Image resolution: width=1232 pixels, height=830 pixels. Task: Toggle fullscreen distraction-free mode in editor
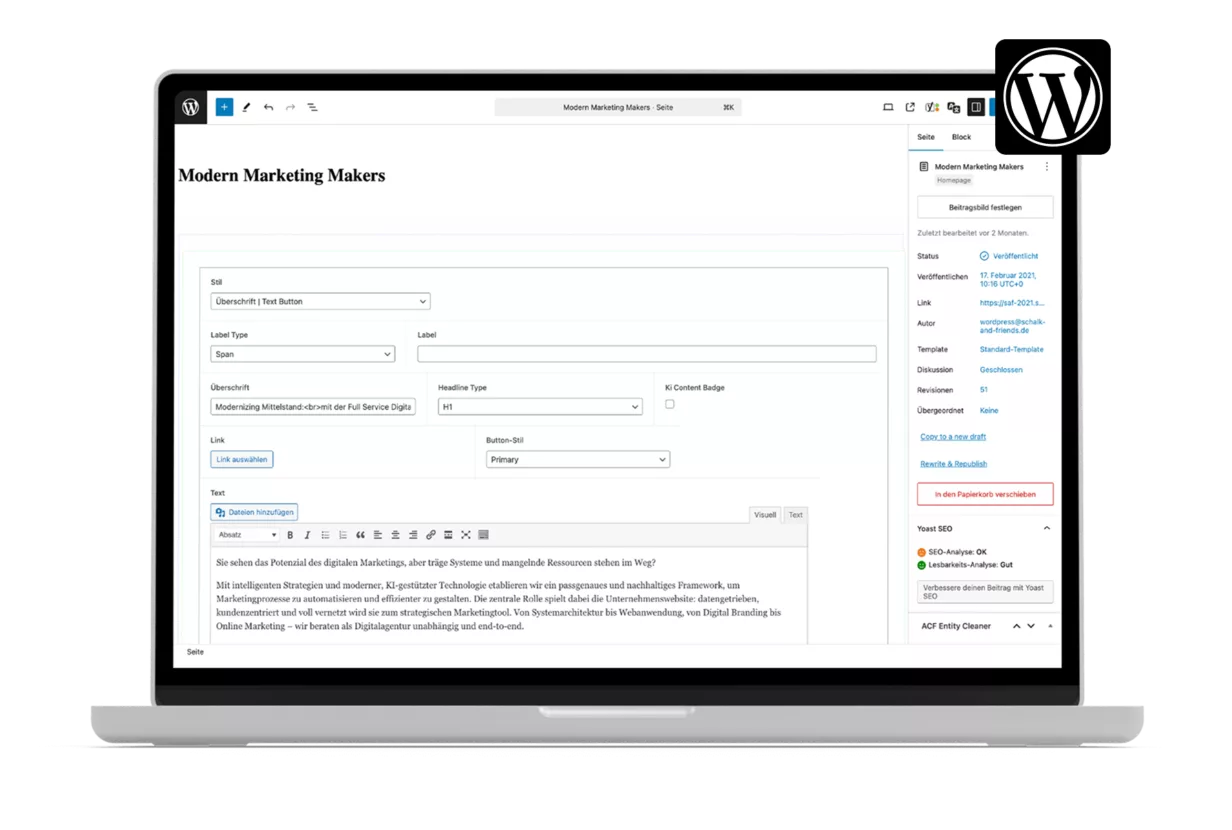466,535
